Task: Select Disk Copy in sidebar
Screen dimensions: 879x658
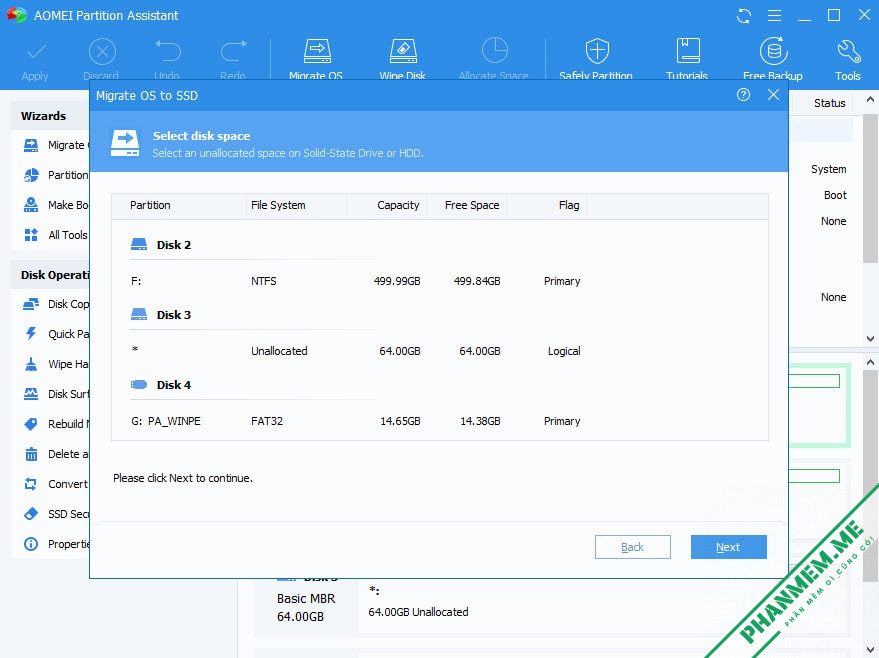Action: 55,304
